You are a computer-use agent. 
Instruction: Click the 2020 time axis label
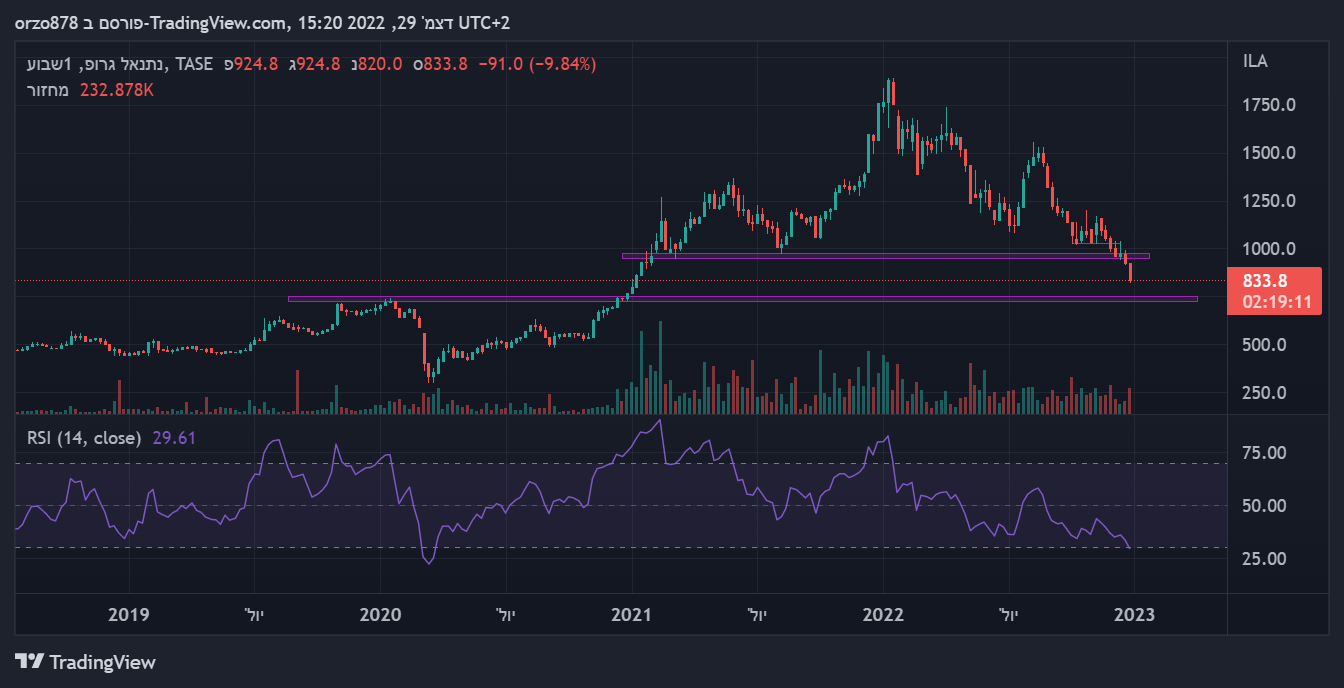(x=379, y=615)
